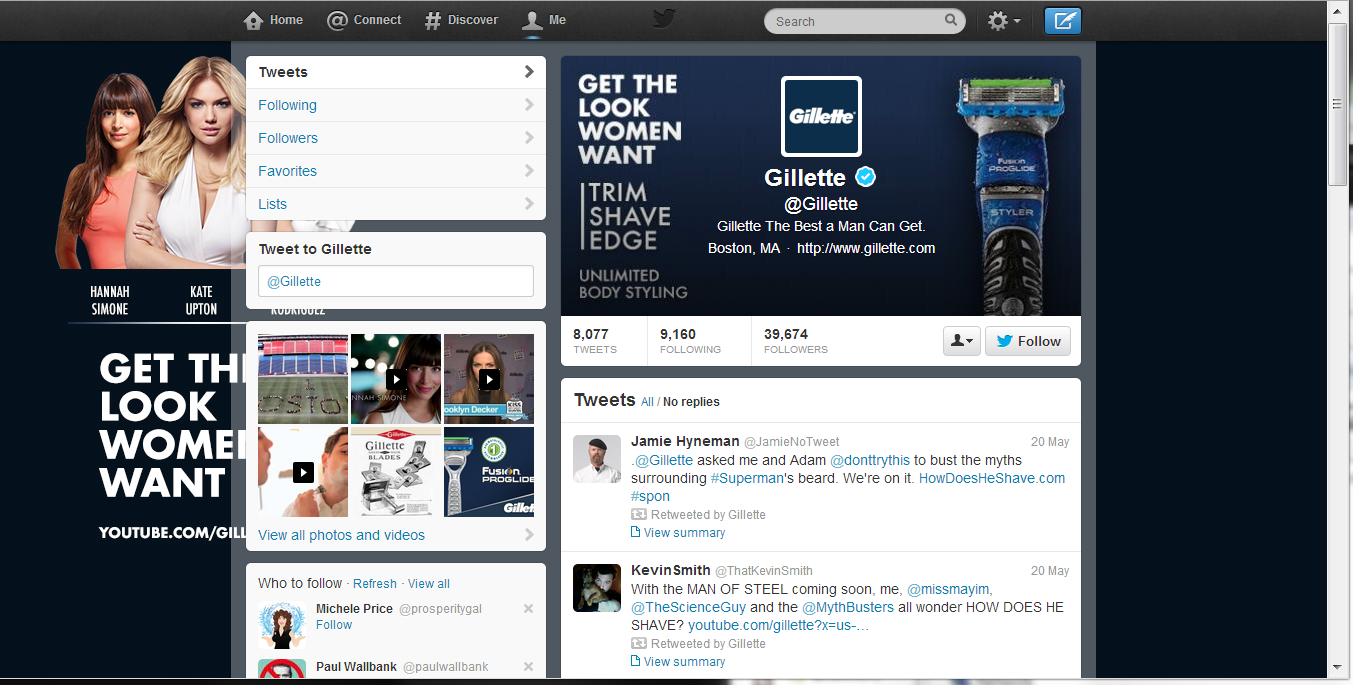Screen dimensions: 1353x685
Task: Click the Twitter bird logo in top bar
Action: click(x=665, y=19)
